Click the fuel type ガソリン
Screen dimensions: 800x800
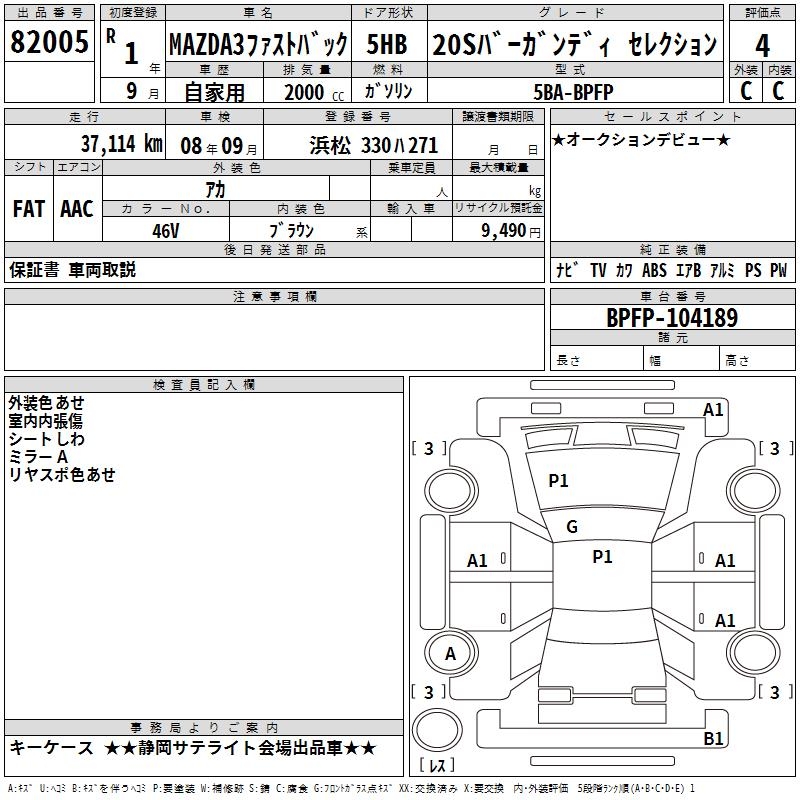click(x=388, y=91)
